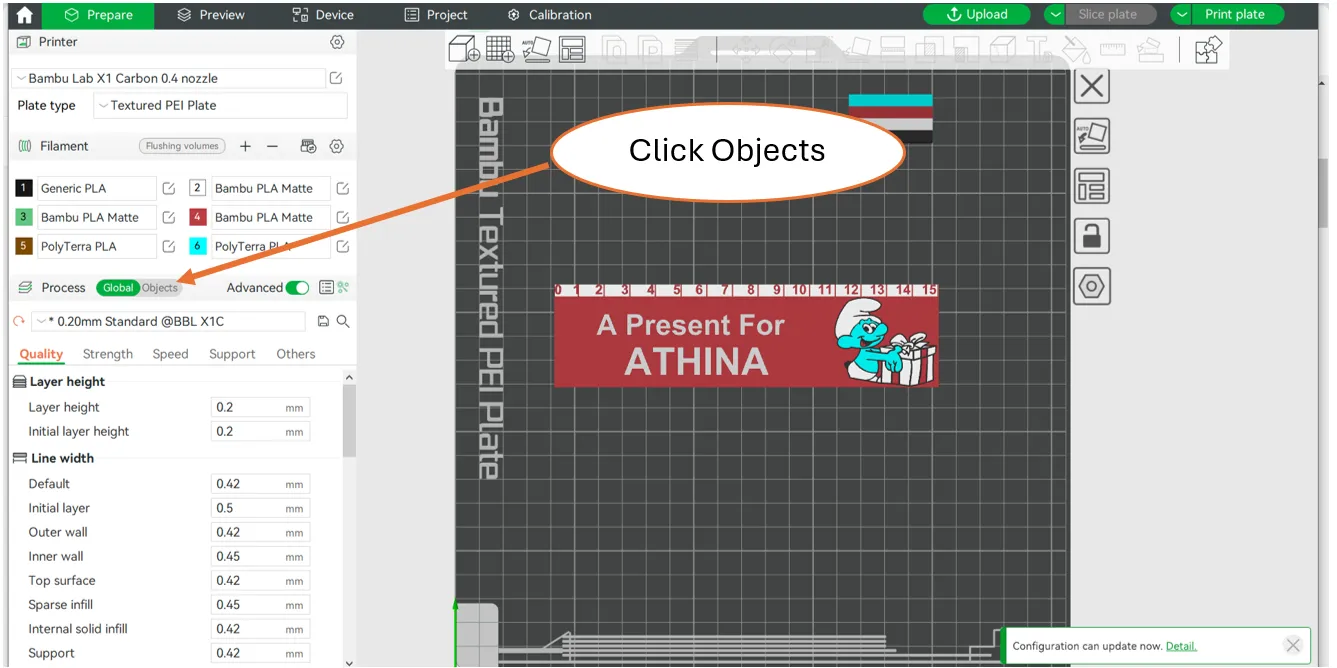
Task: Switch to the Project tab
Action: [x=436, y=15]
